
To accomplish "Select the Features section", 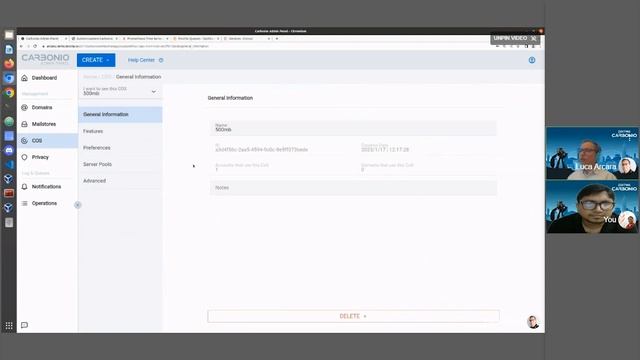I will pyautogui.click(x=120, y=131).
